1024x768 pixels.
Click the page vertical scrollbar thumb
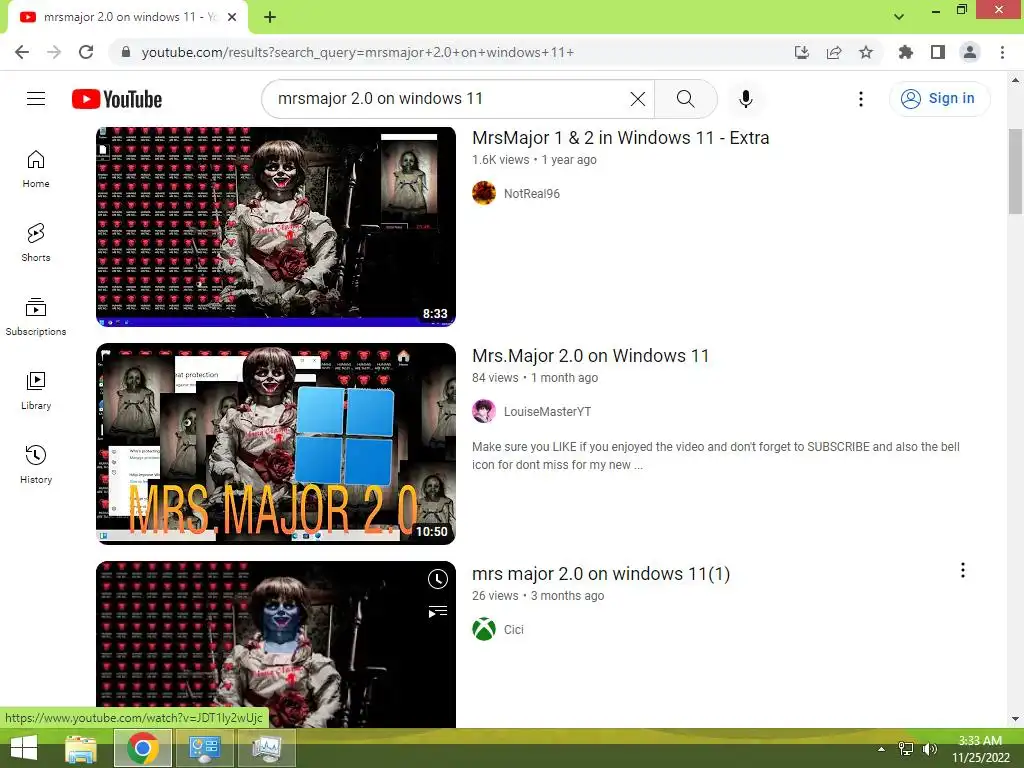[x=1015, y=171]
